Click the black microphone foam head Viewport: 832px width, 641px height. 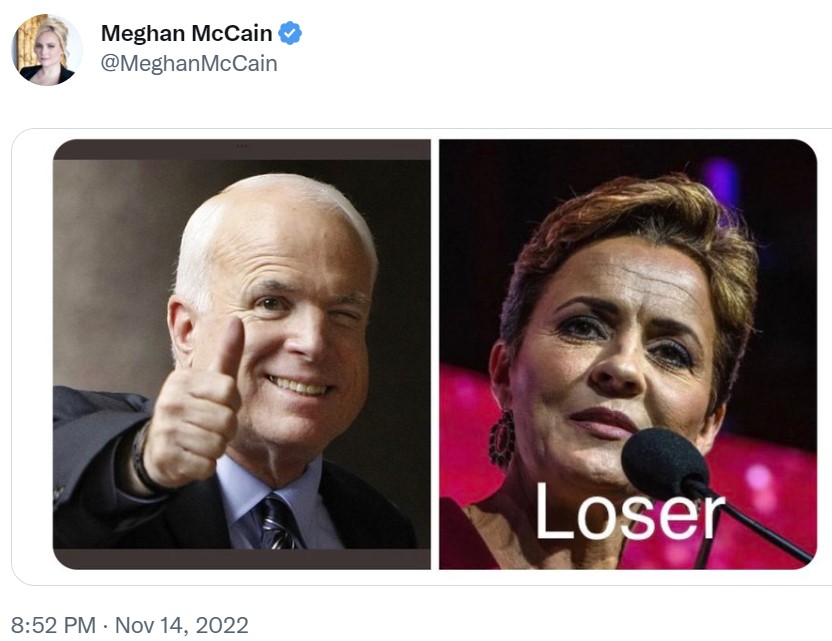click(664, 464)
